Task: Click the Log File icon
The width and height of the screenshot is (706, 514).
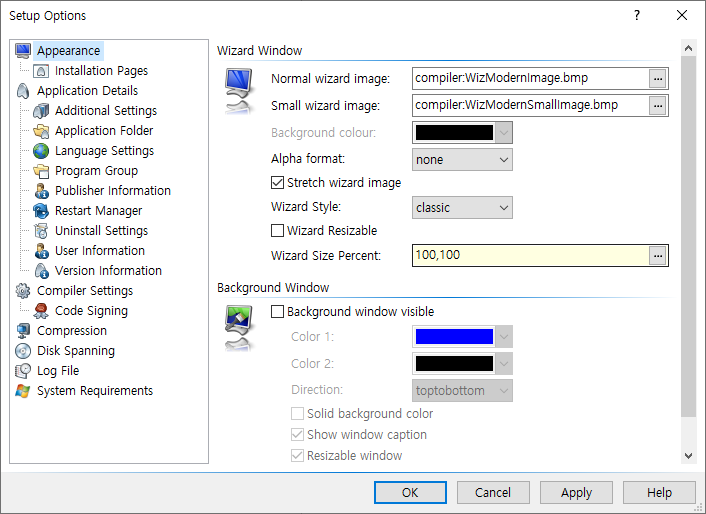Action: [x=23, y=370]
